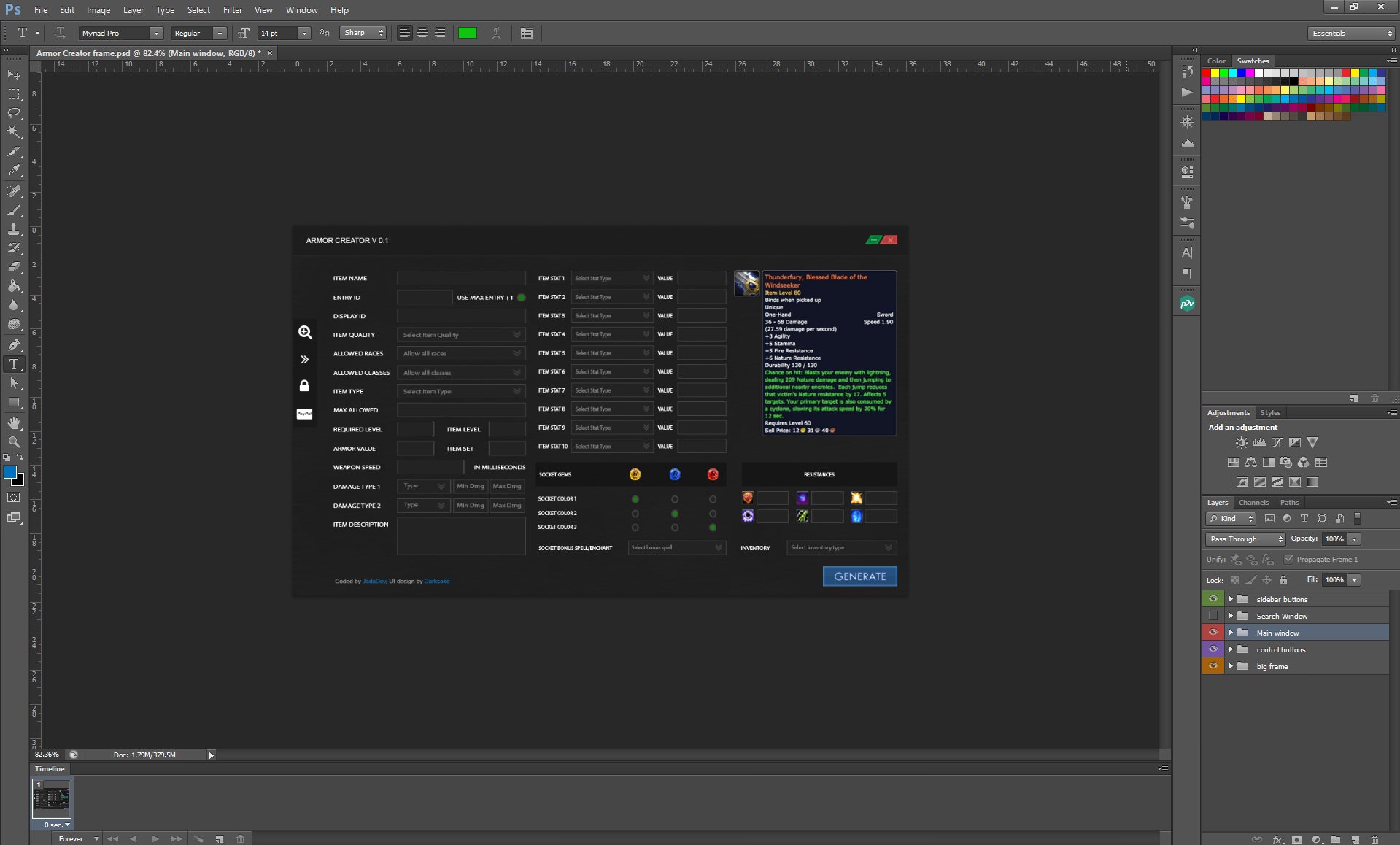Hide the sidebar buttons layer group

1213,599
